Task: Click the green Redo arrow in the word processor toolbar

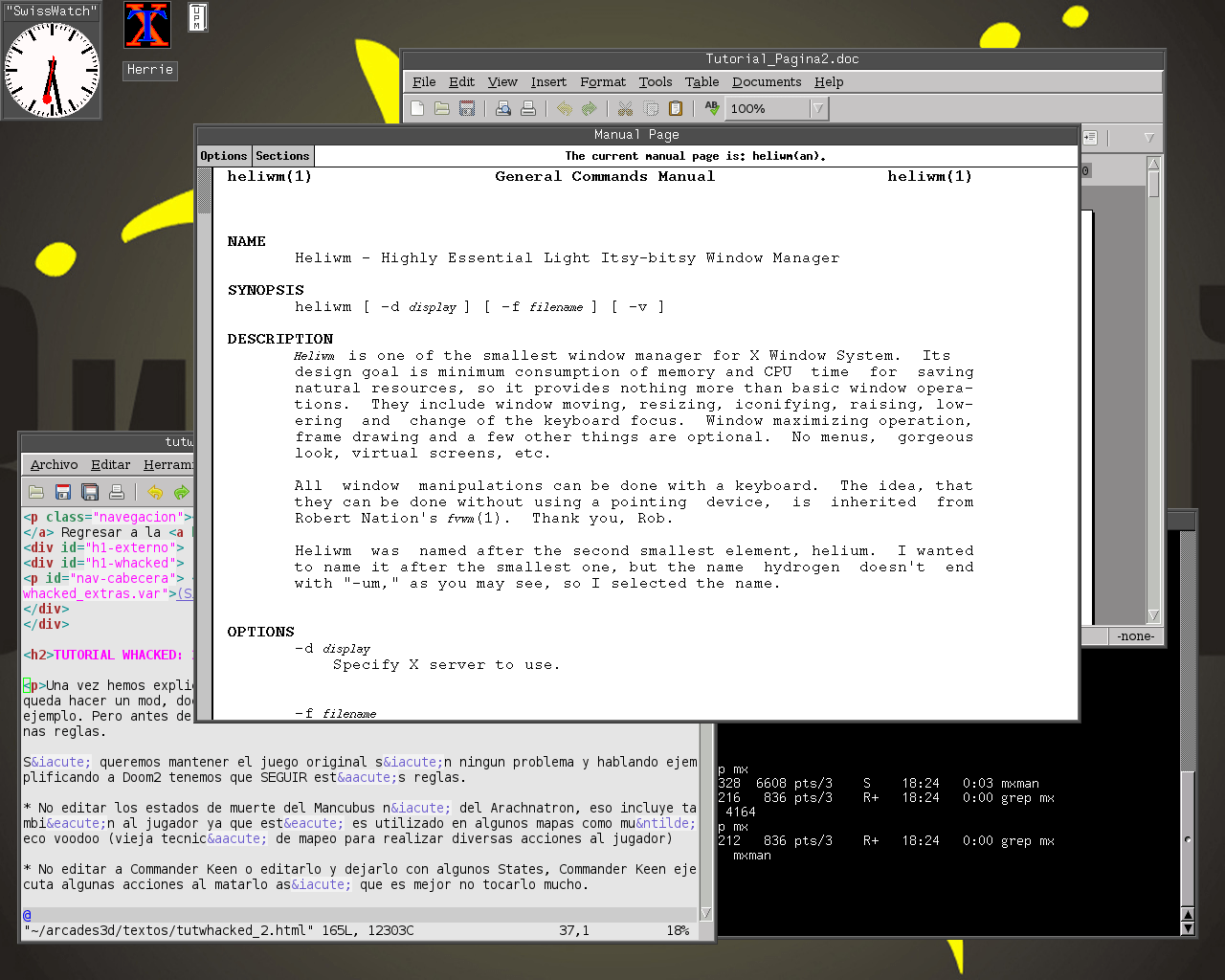Action: tap(590, 109)
